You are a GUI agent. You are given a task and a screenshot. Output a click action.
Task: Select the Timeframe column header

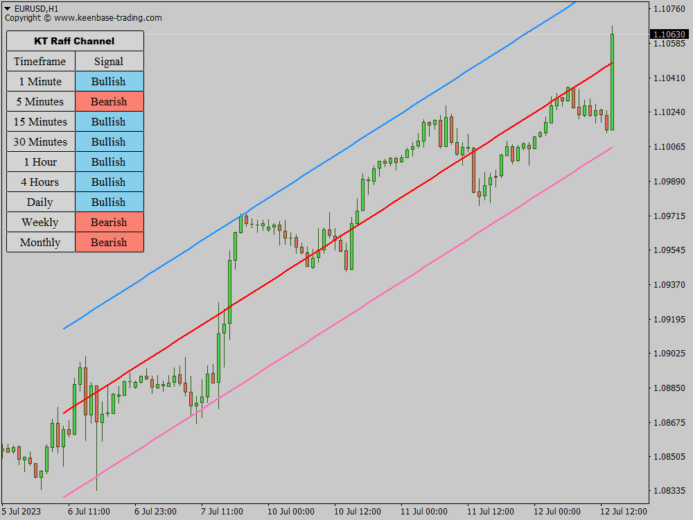pyautogui.click(x=41, y=61)
